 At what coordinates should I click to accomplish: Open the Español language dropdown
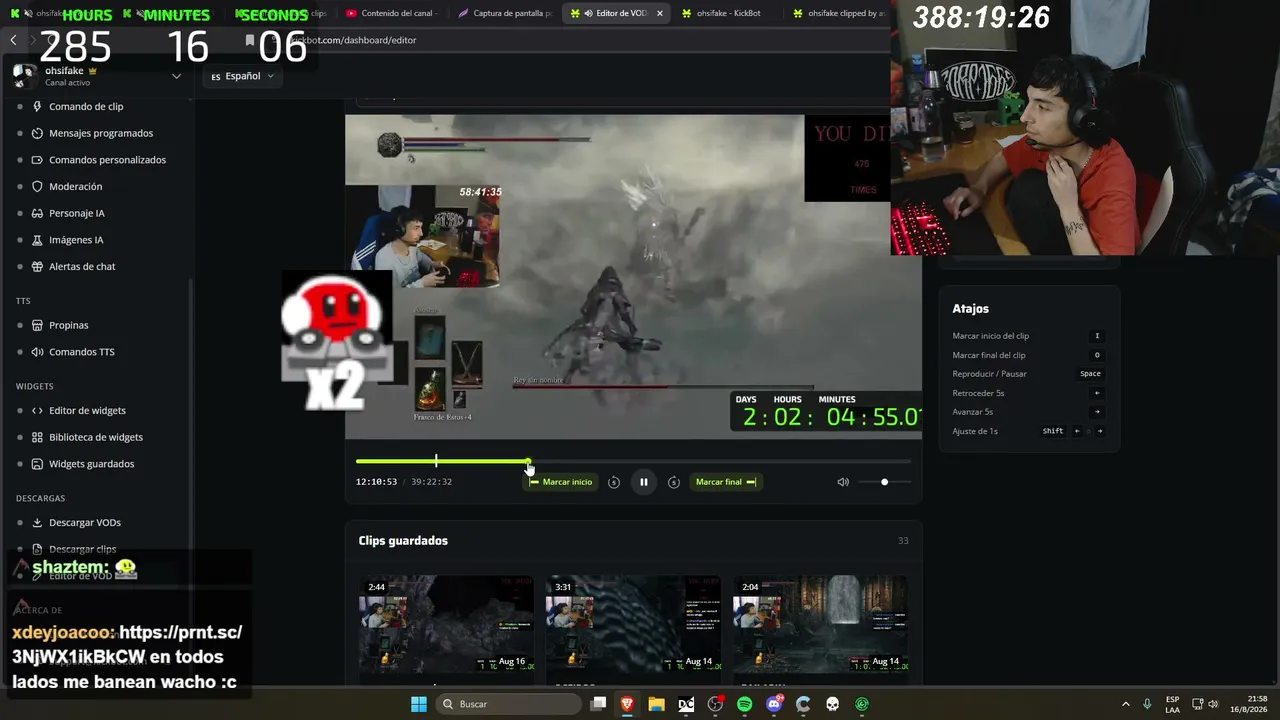tap(242, 76)
